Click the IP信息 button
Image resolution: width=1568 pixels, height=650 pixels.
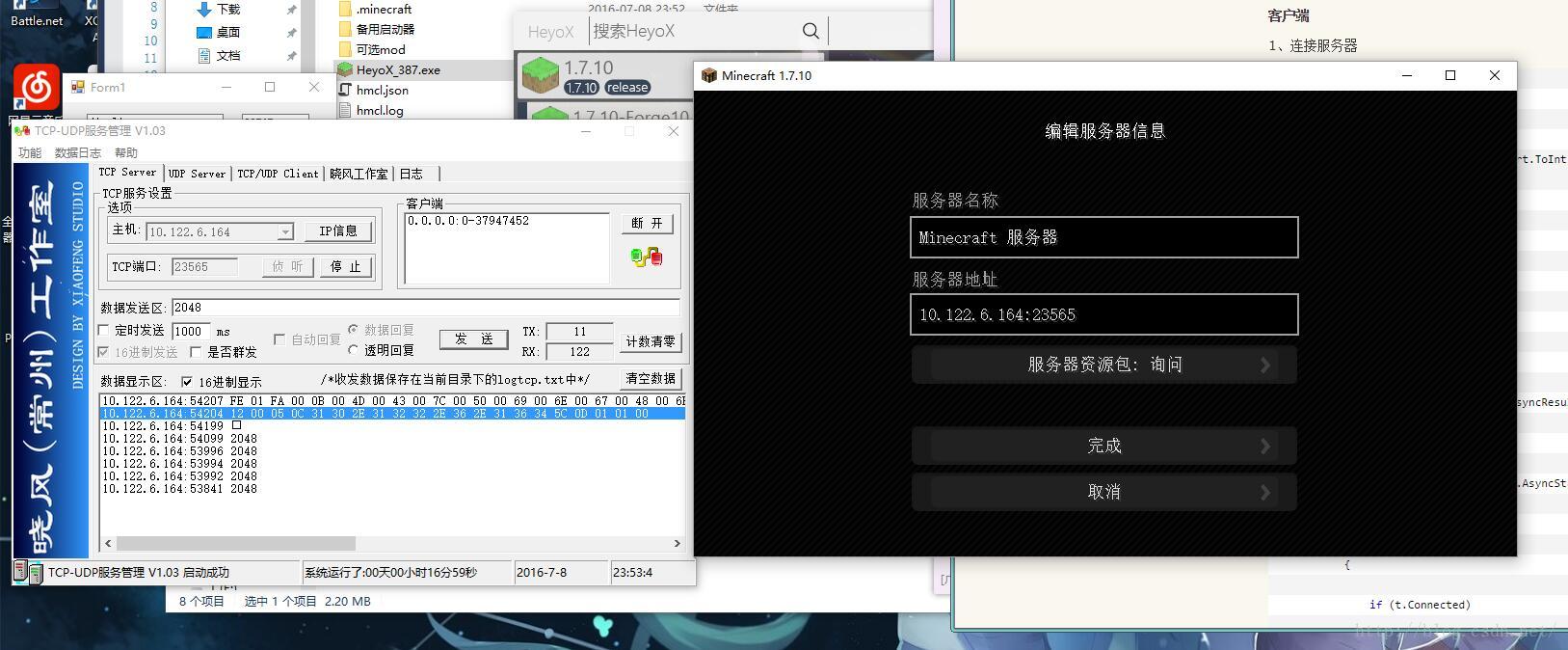click(x=338, y=231)
